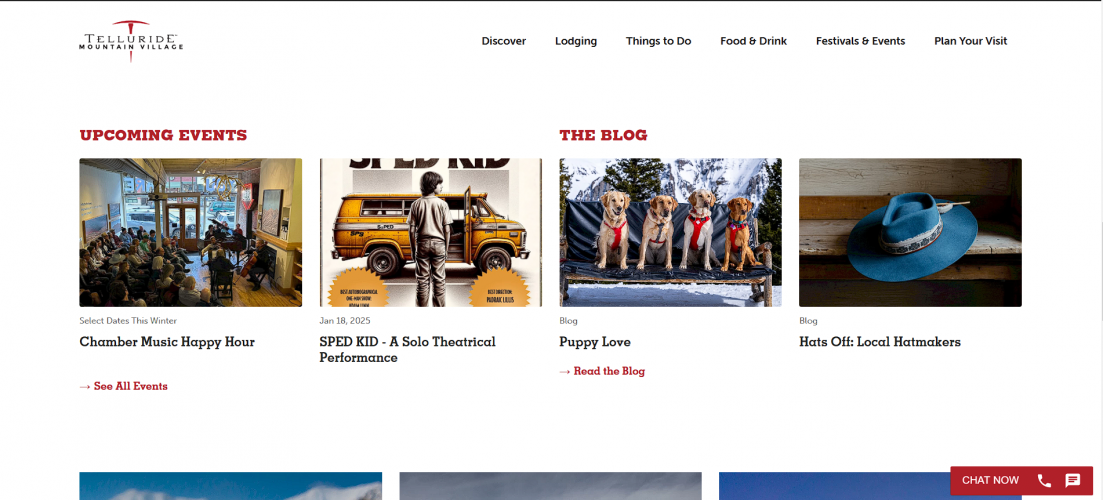Click the blue hat photo

coord(910,232)
